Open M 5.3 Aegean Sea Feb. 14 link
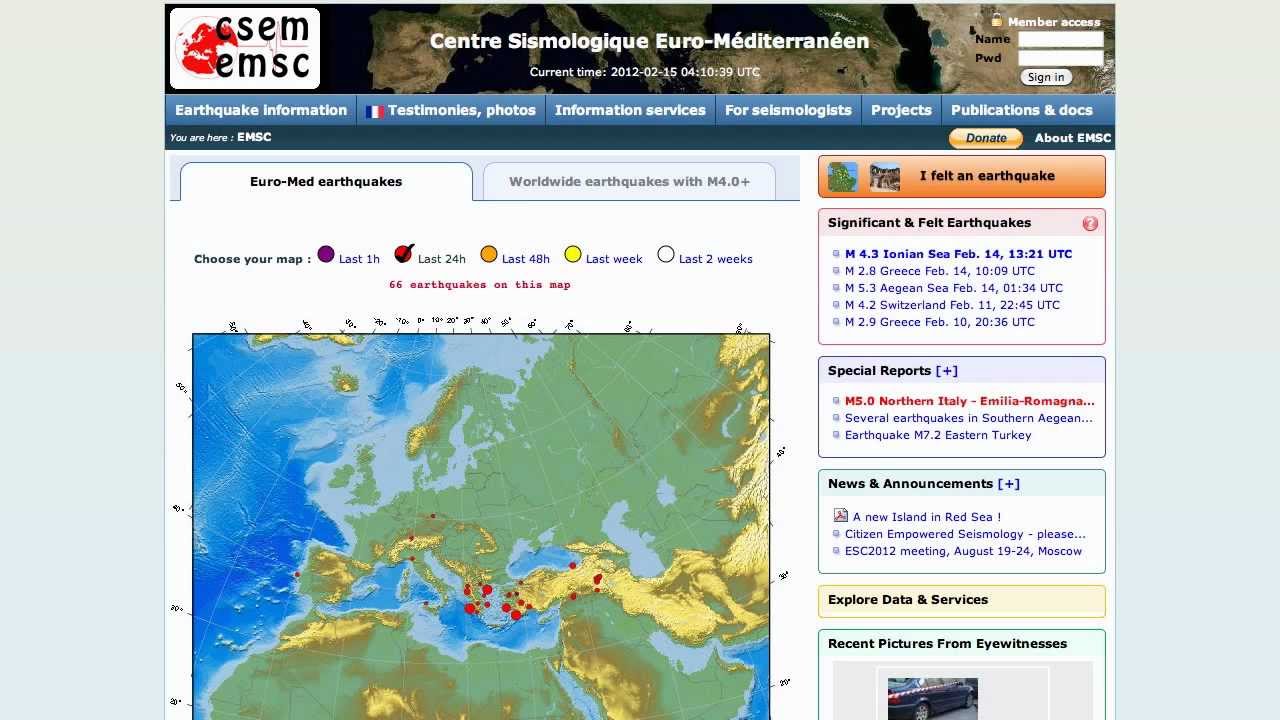 point(954,288)
